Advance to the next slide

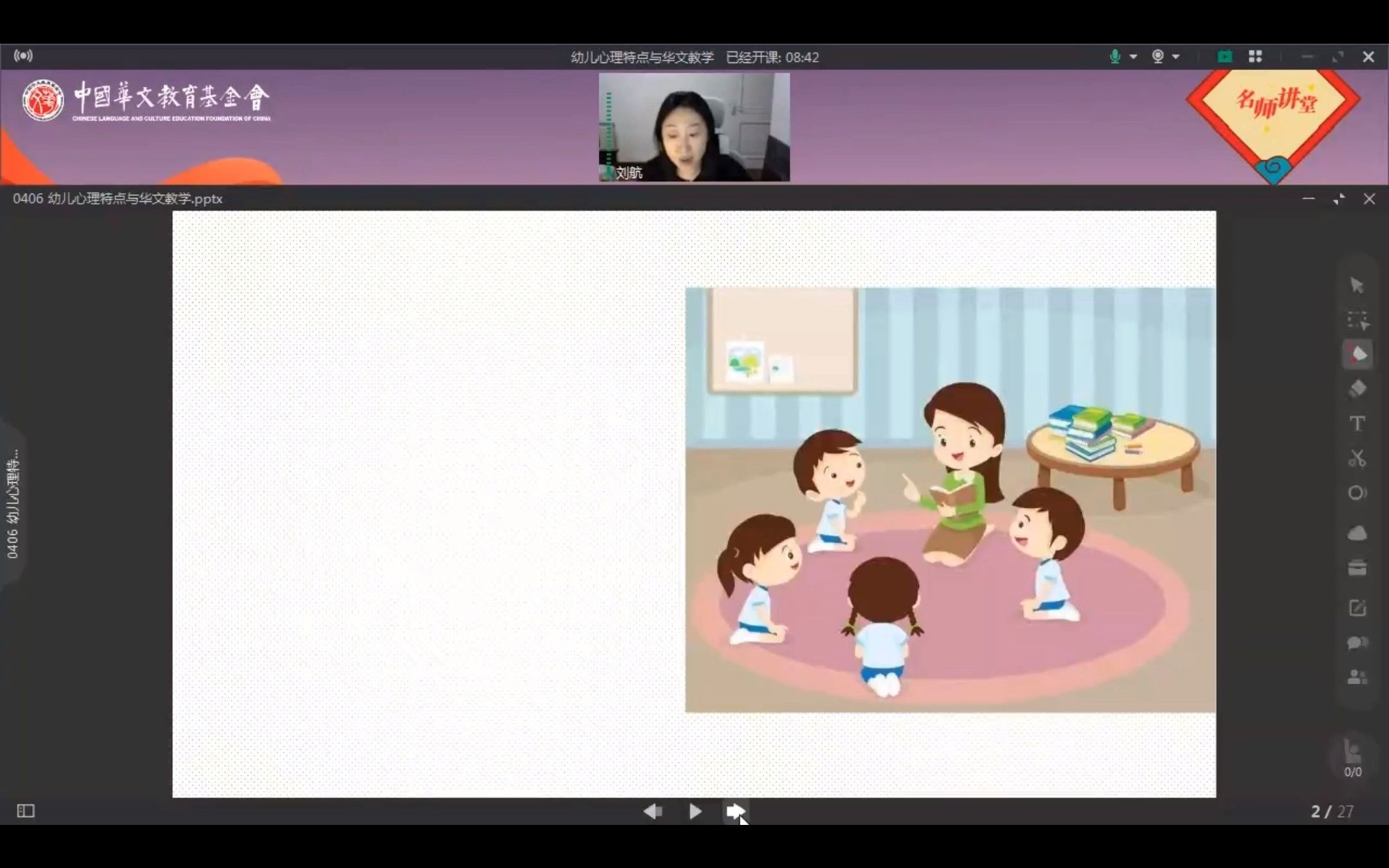[x=735, y=811]
